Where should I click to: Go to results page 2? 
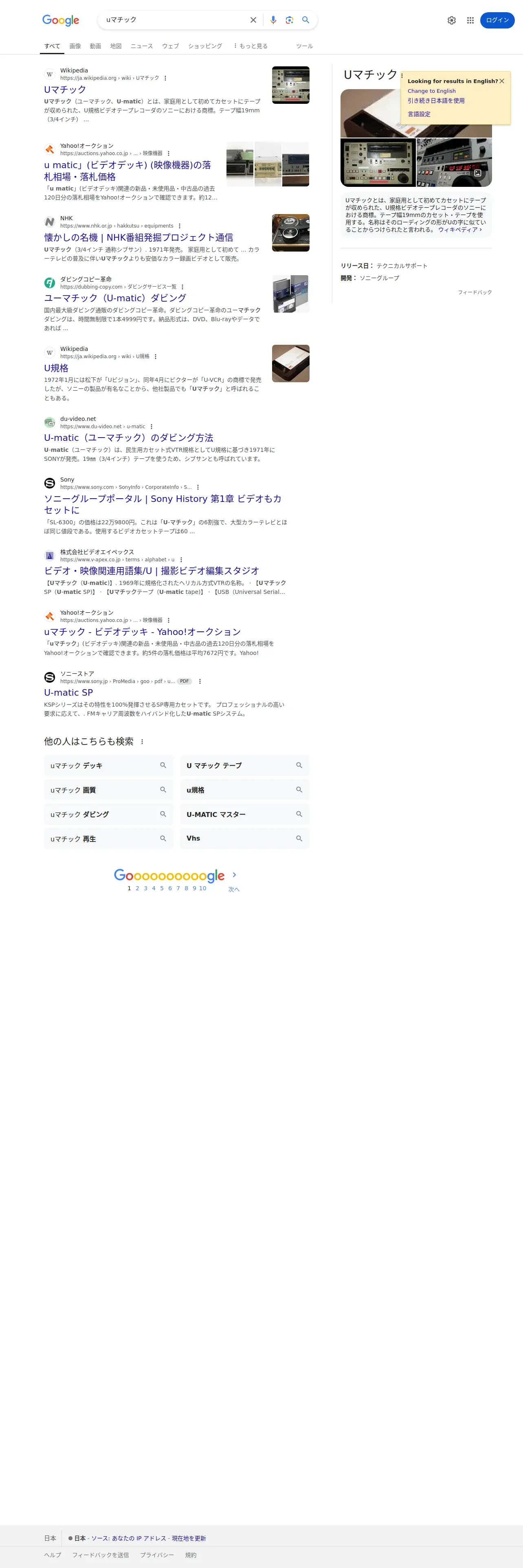pyautogui.click(x=137, y=889)
